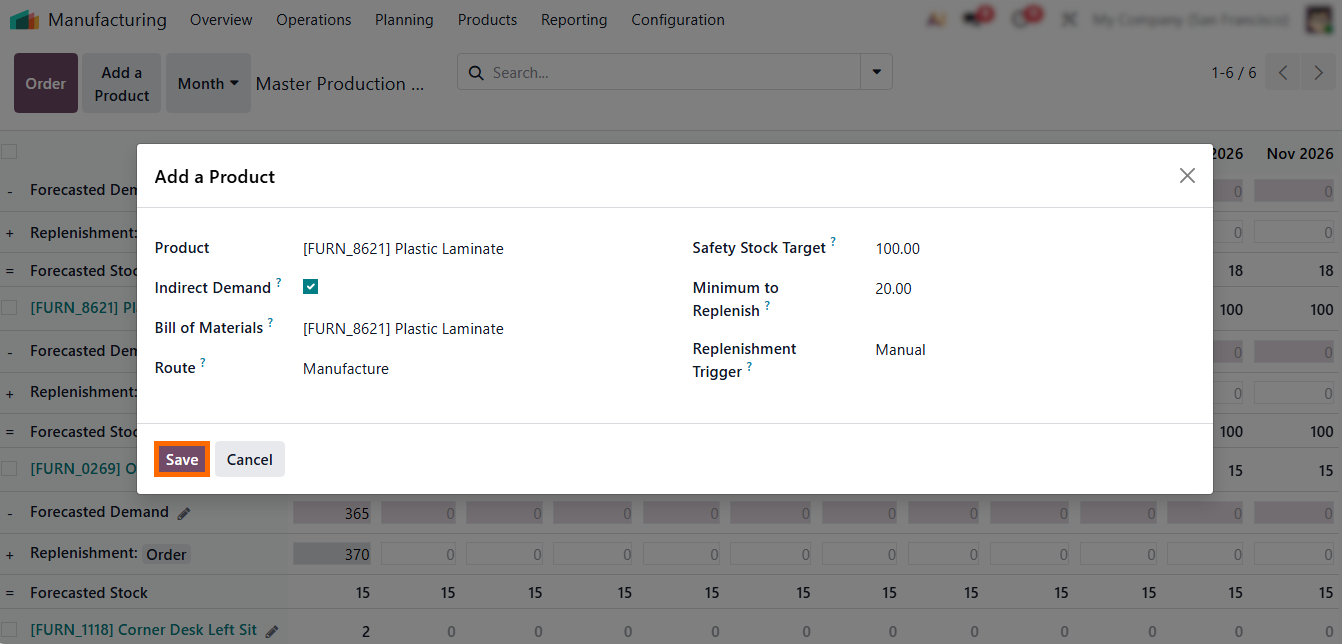Open the Month period dropdown

click(208, 84)
